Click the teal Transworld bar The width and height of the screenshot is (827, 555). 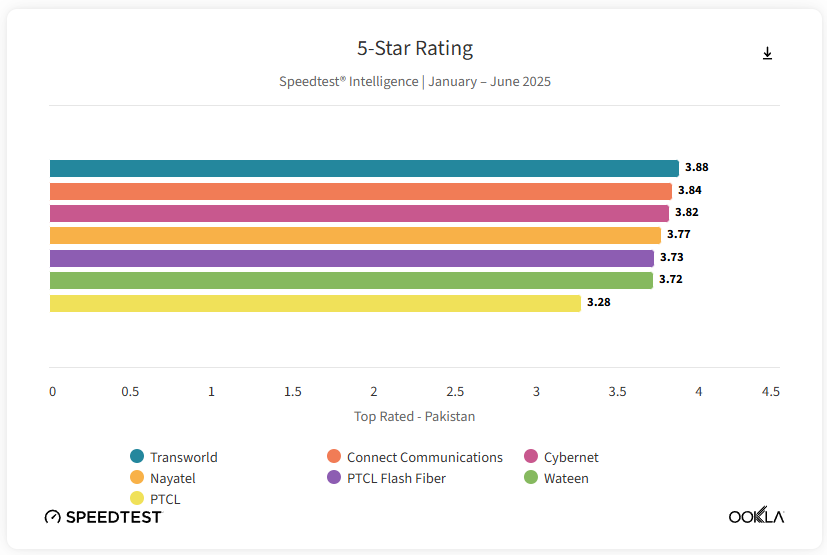[x=364, y=168]
